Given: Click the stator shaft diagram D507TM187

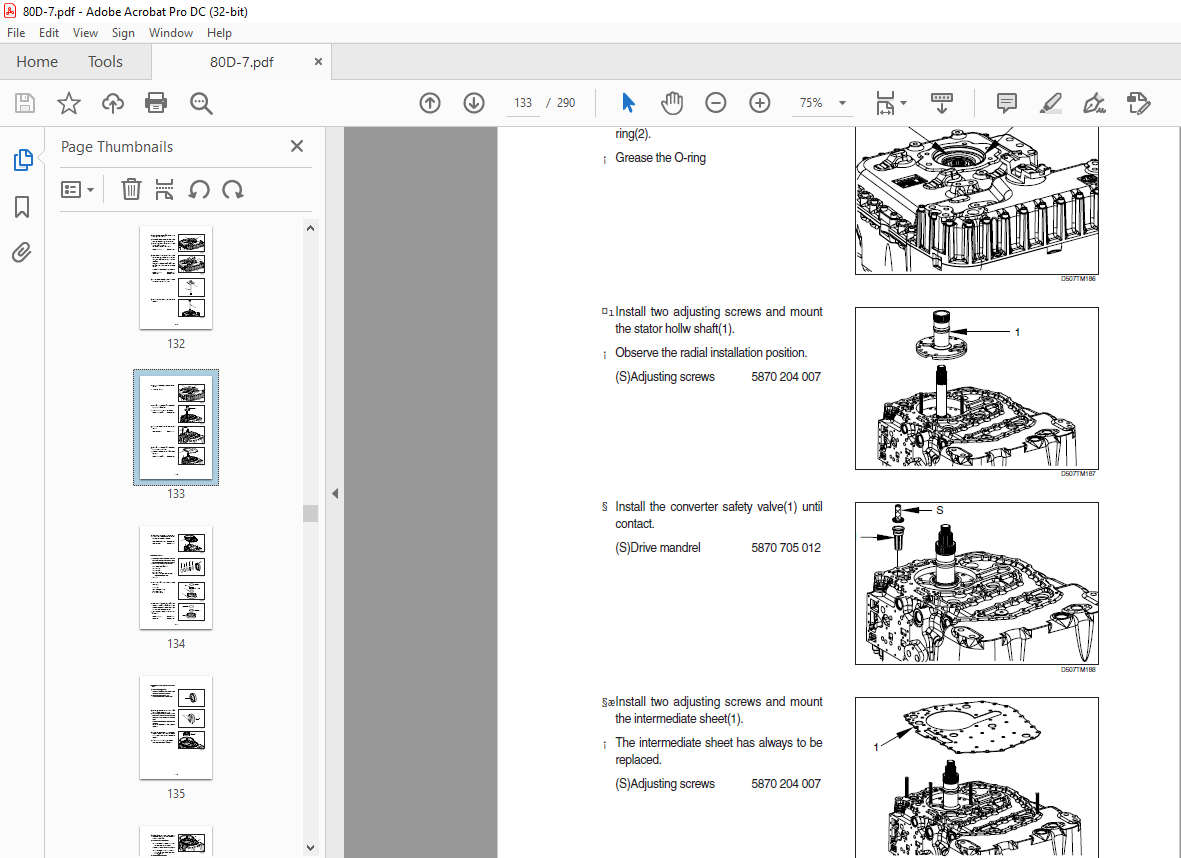Looking at the screenshot, I should coord(977,388).
